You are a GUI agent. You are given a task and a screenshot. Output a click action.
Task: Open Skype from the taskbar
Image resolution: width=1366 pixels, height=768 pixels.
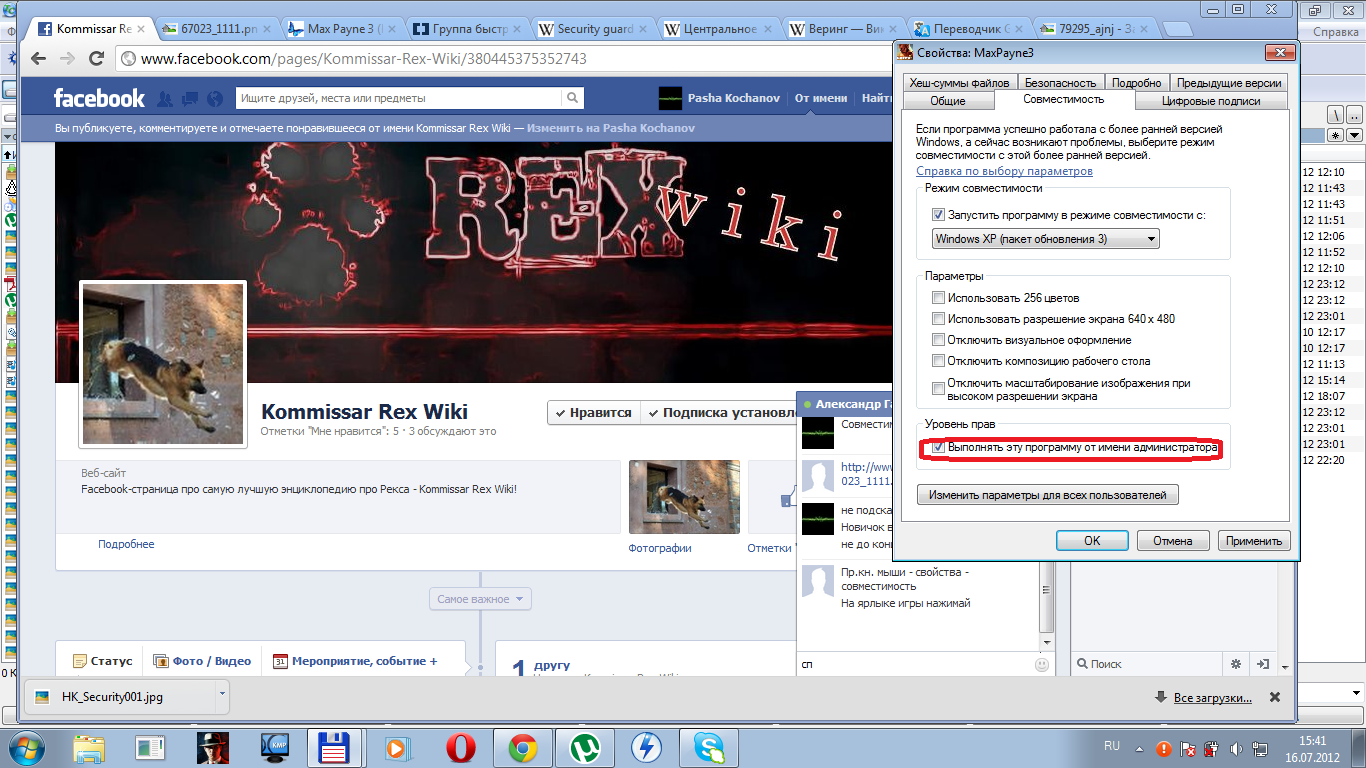(x=709, y=747)
